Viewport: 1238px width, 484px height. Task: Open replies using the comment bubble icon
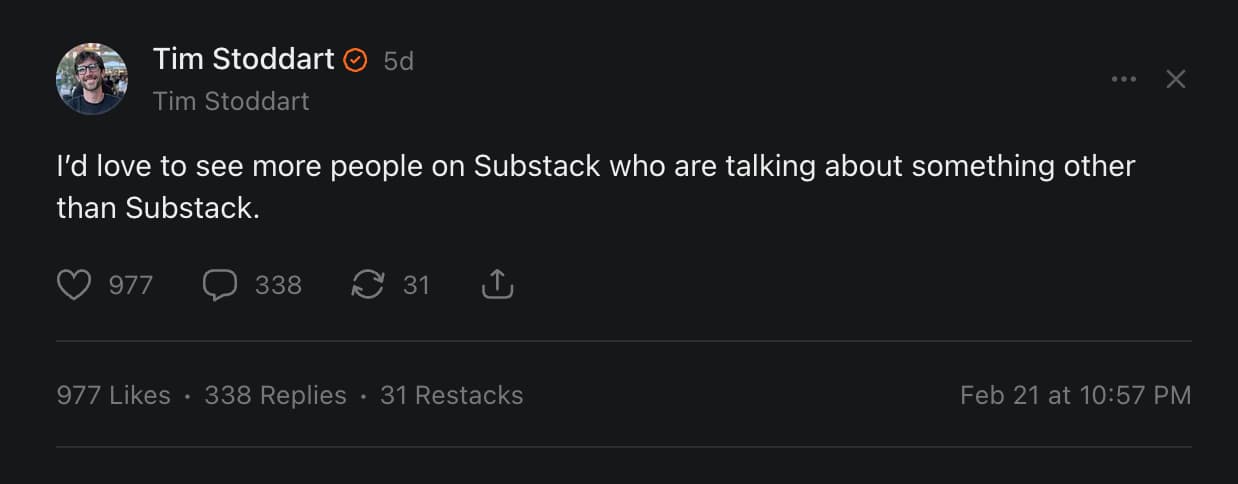click(219, 286)
